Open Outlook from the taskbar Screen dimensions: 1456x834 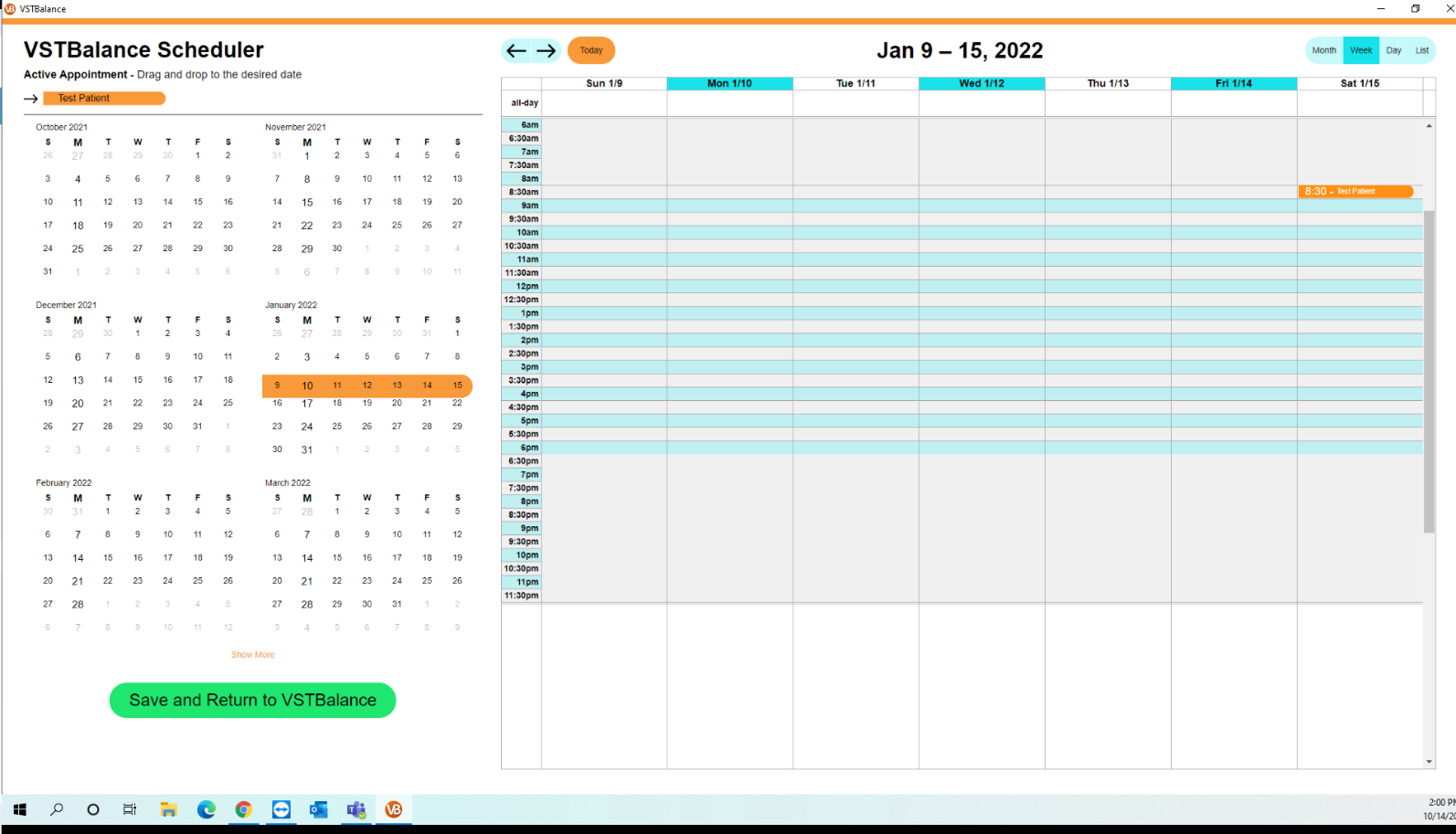click(318, 809)
